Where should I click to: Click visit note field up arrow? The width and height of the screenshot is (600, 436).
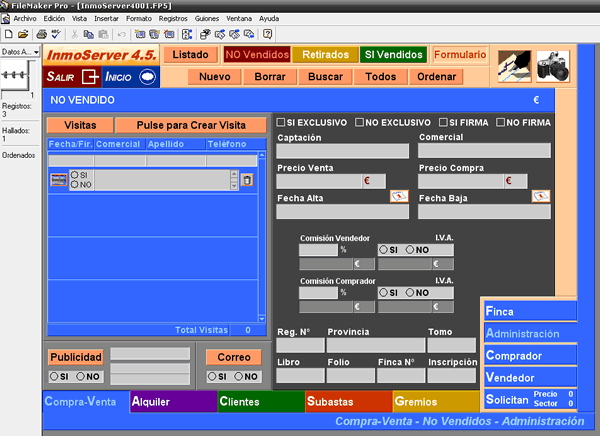coord(234,174)
